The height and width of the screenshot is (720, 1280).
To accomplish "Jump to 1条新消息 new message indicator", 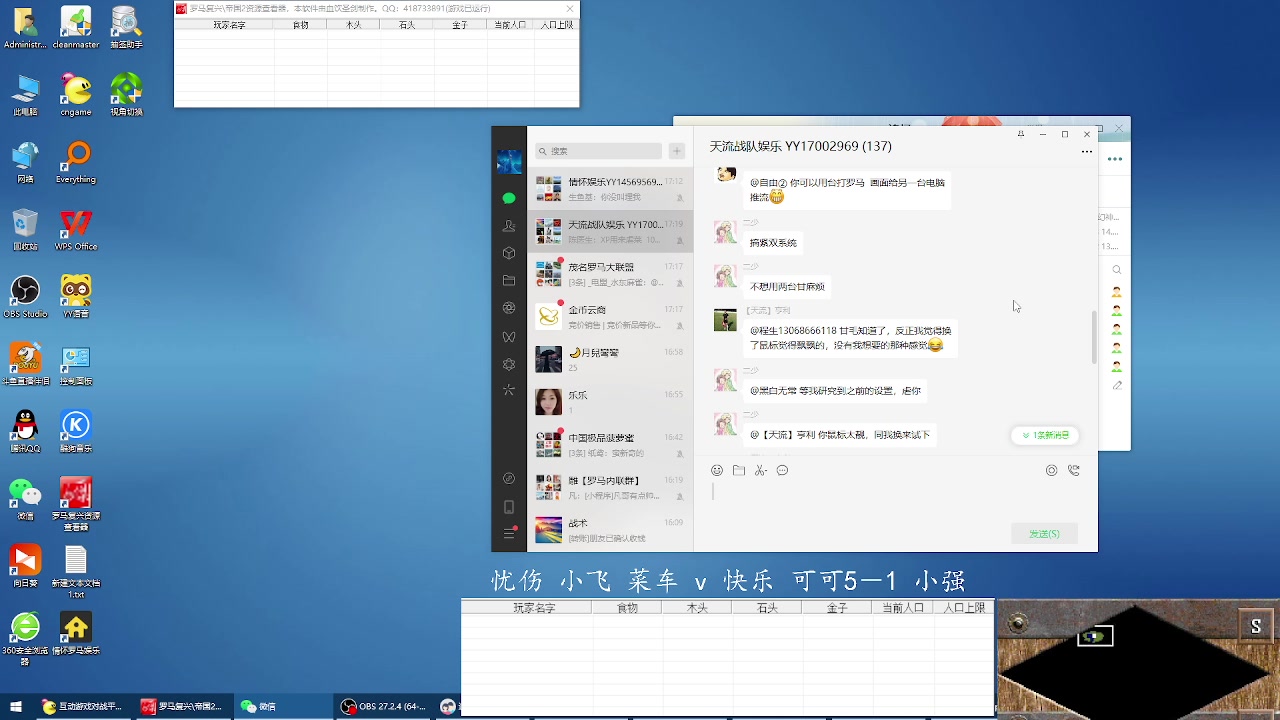I will point(1045,435).
